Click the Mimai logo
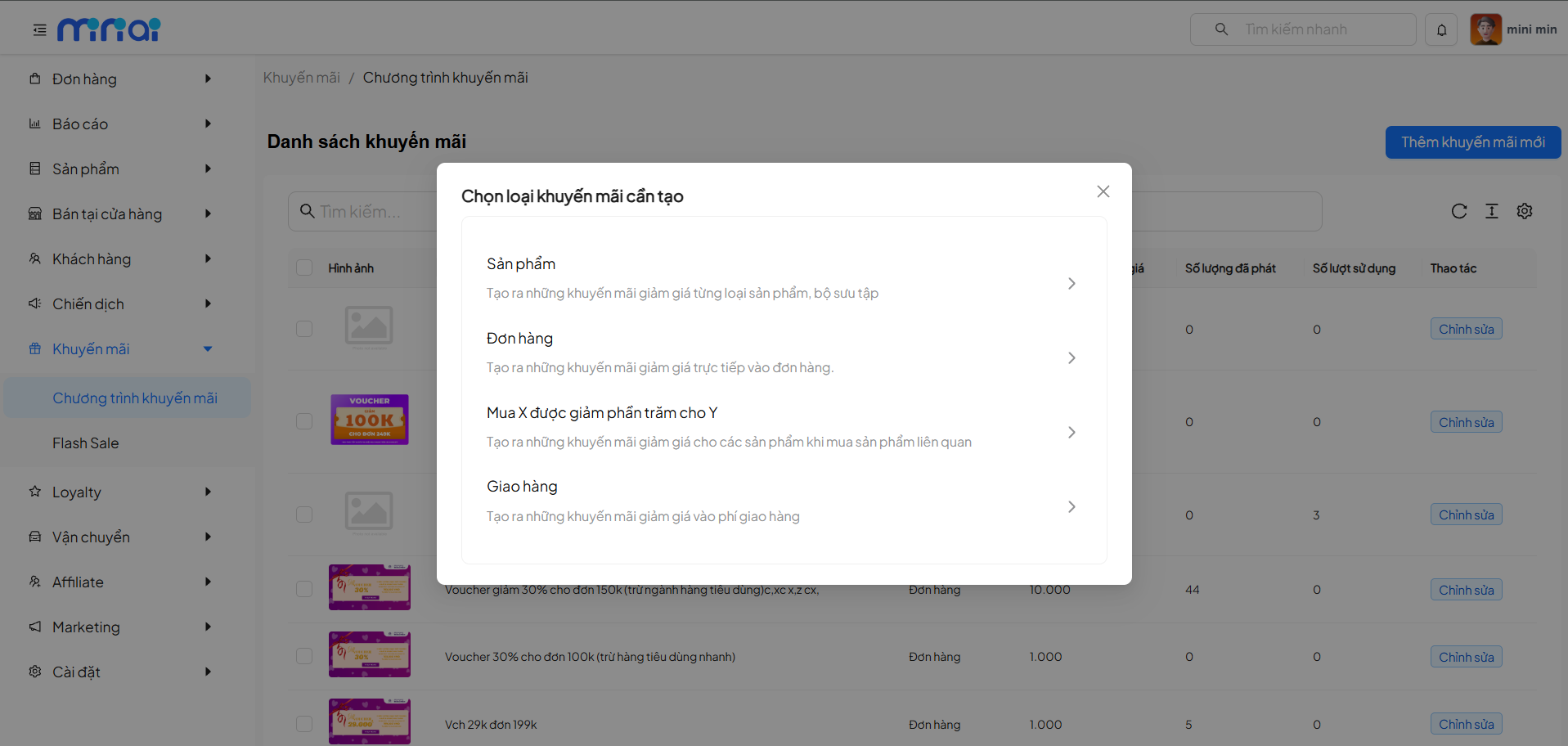1568x746 pixels. pyautogui.click(x=109, y=29)
